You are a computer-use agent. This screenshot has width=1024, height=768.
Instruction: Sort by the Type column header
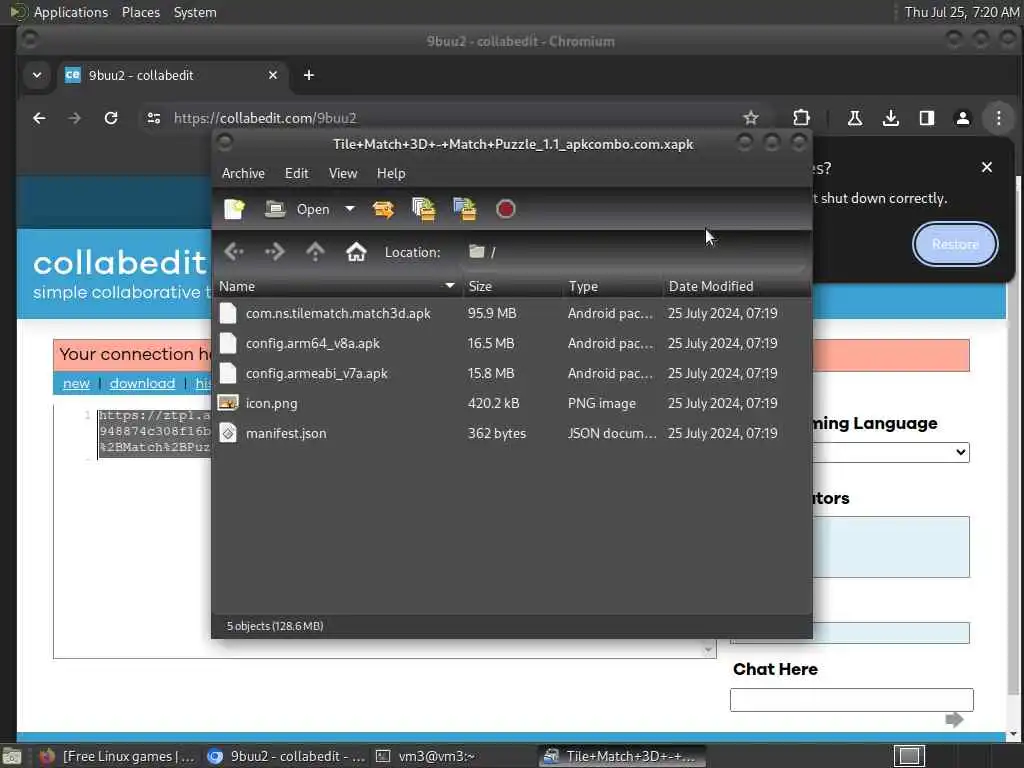coord(613,286)
